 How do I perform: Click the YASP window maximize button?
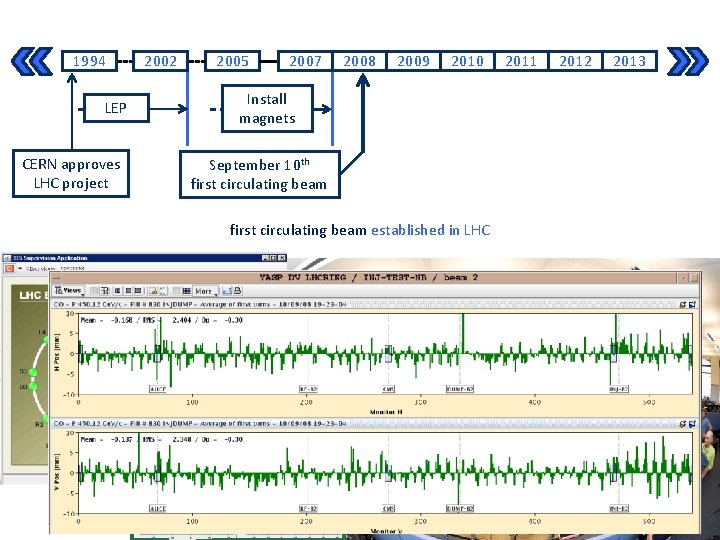[x=694, y=278]
